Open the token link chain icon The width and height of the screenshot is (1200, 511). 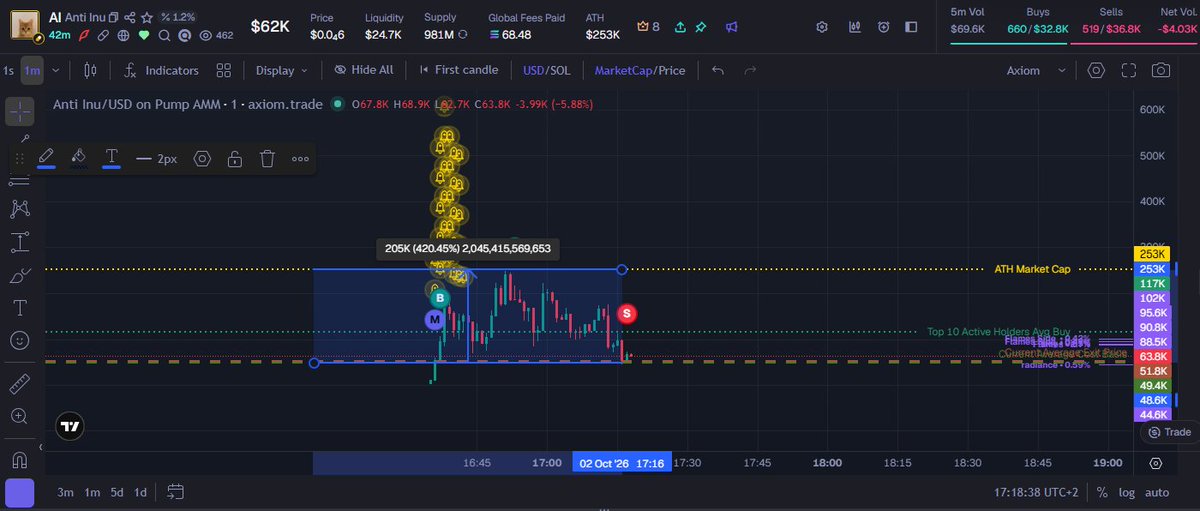click(x=102, y=35)
